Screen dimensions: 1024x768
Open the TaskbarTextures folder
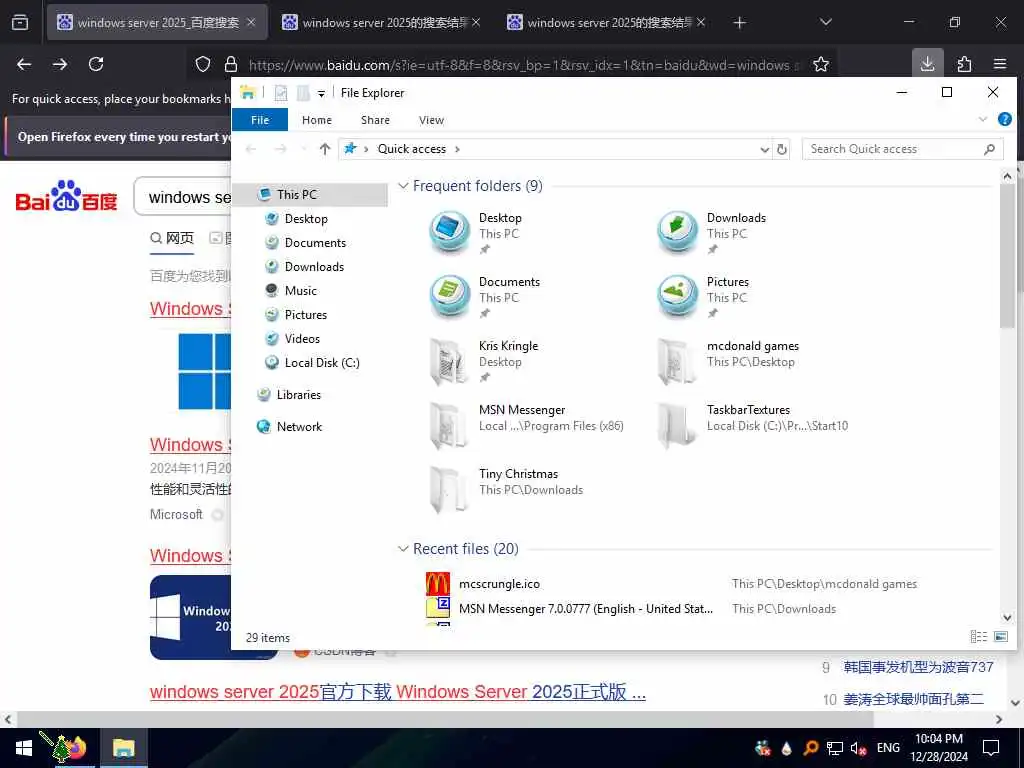coord(752,424)
